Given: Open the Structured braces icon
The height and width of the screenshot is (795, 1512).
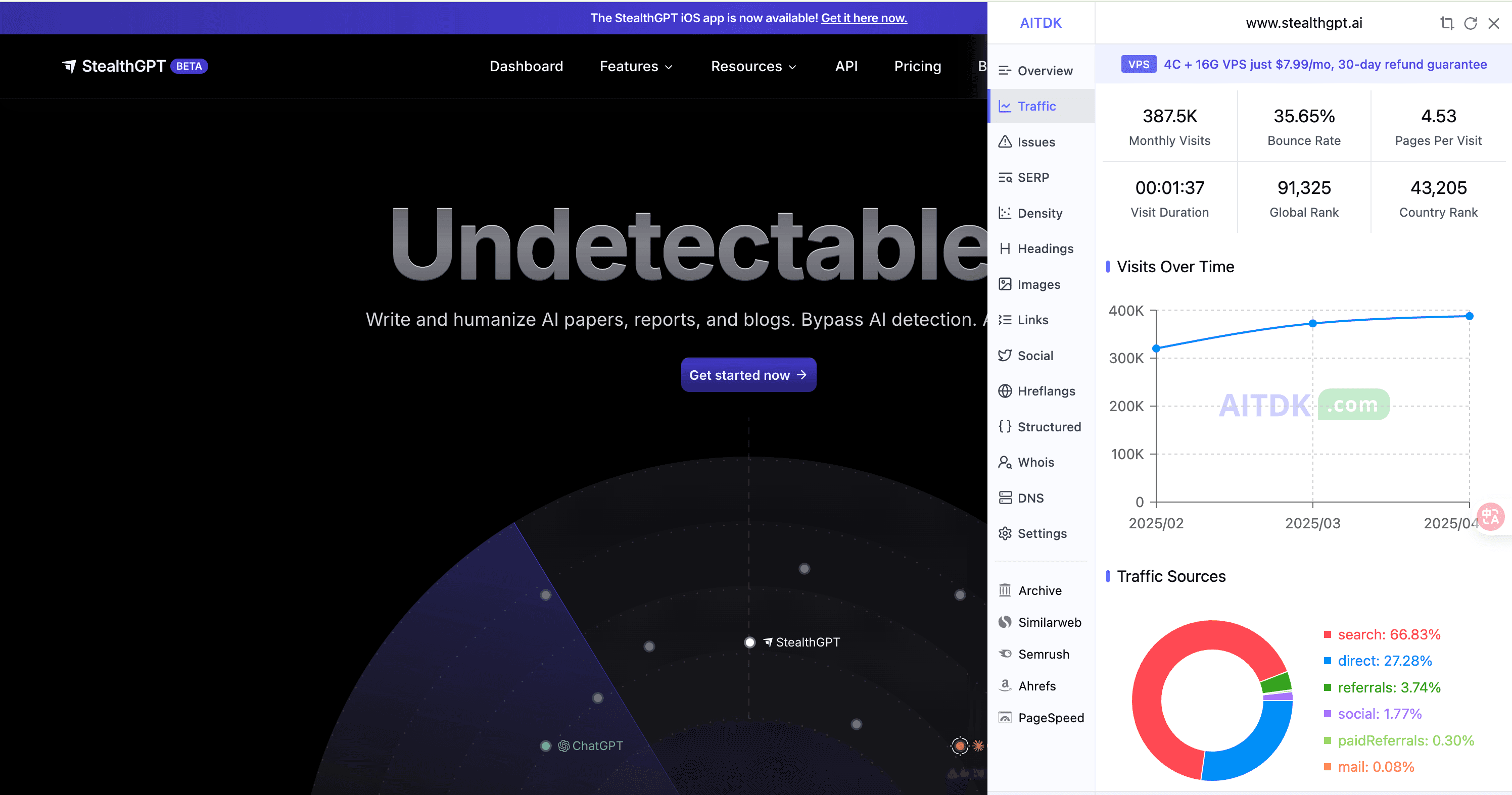Looking at the screenshot, I should click(x=1005, y=427).
